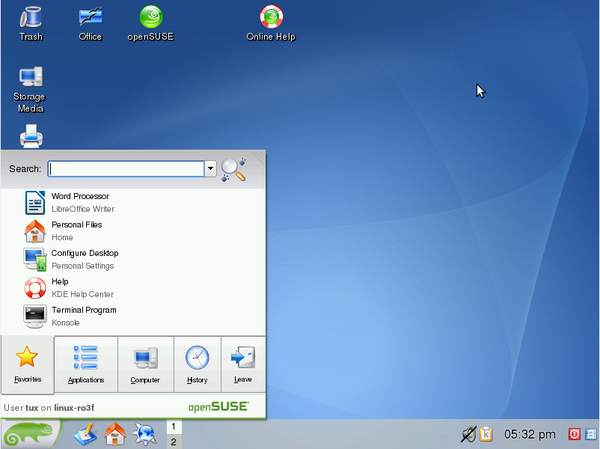Open the History tab
Screen dimensions: 600x449
pos(197,364)
